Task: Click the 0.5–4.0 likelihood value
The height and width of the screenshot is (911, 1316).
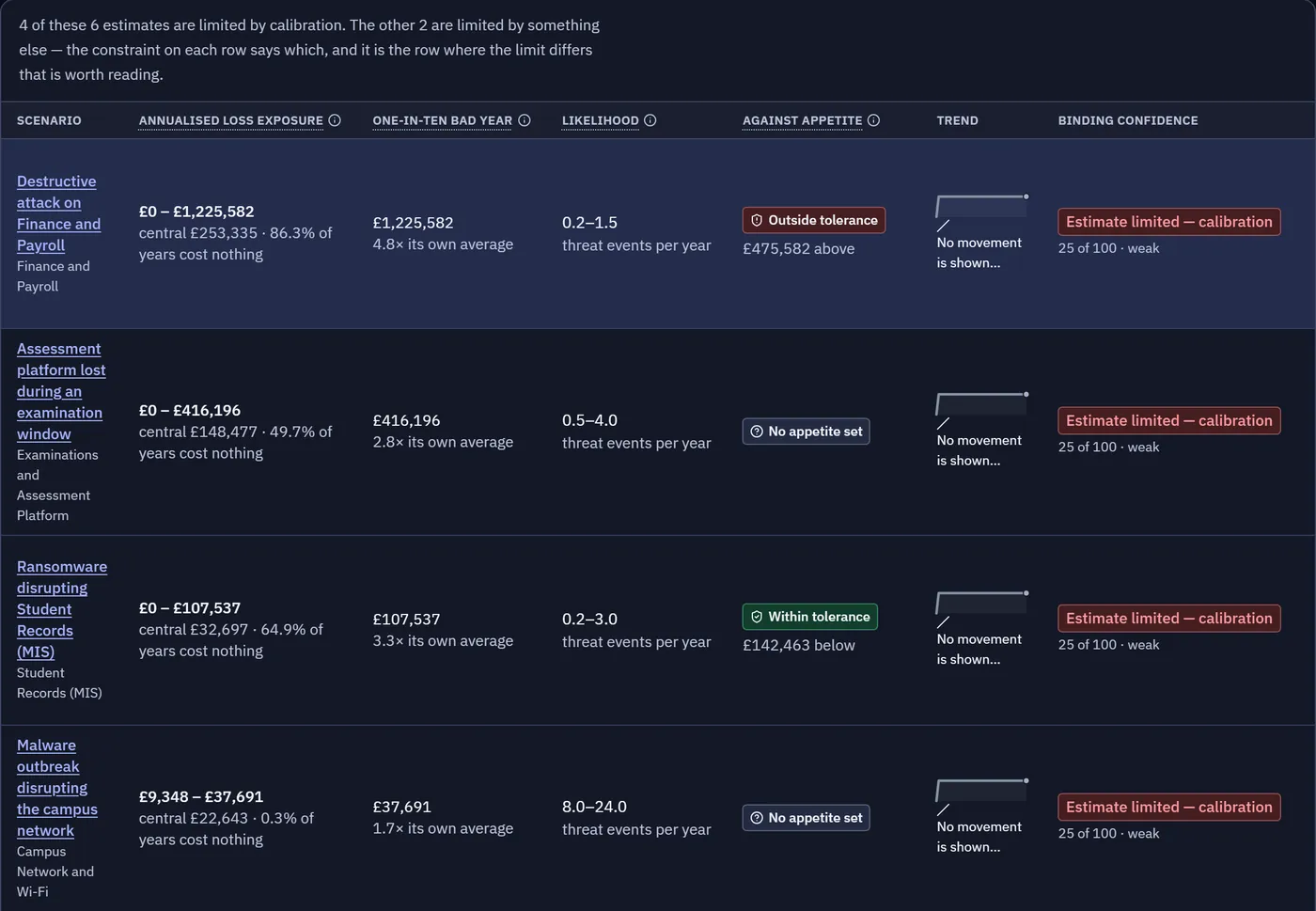Action: tap(589, 420)
